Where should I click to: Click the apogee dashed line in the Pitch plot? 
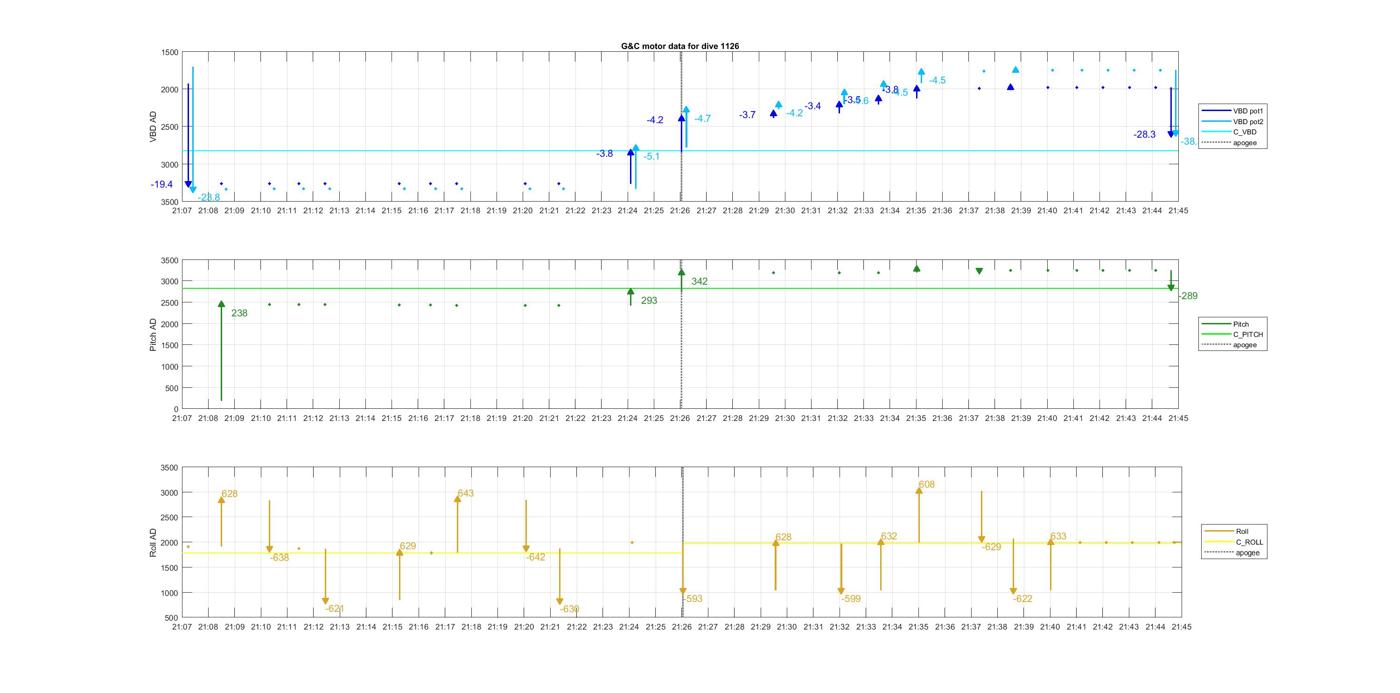[x=681, y=335]
